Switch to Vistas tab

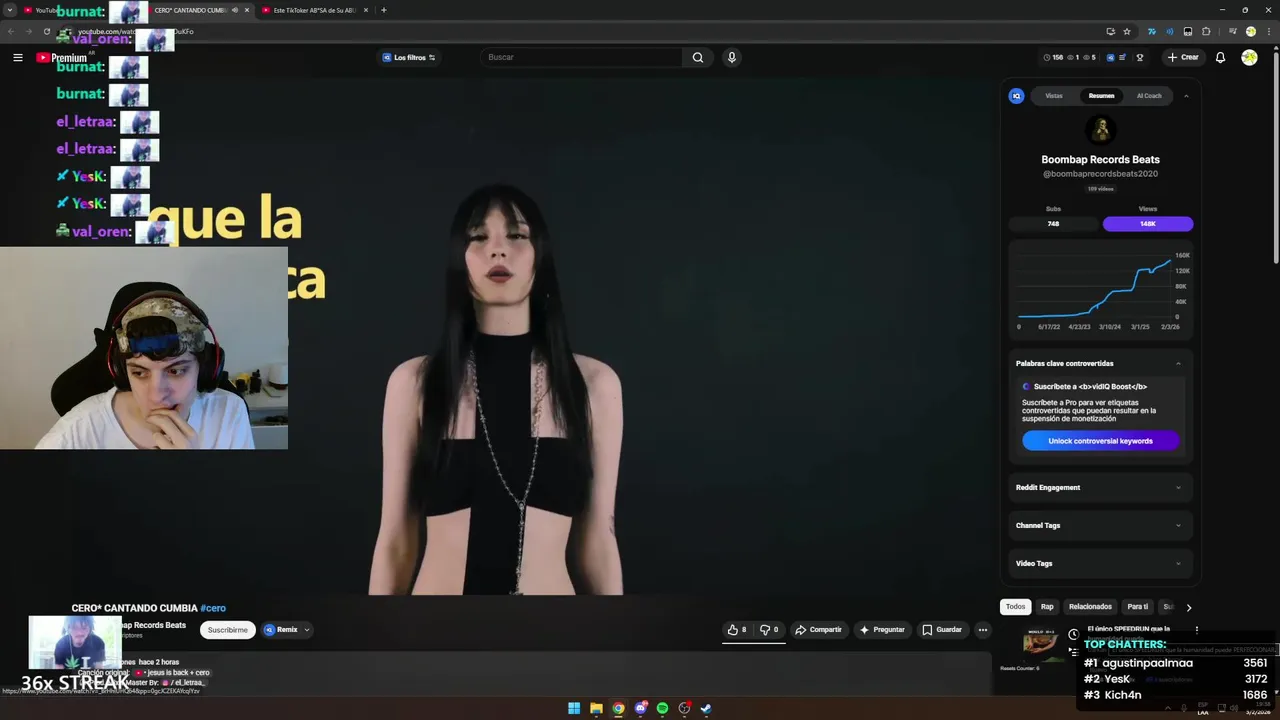pyautogui.click(x=1054, y=96)
